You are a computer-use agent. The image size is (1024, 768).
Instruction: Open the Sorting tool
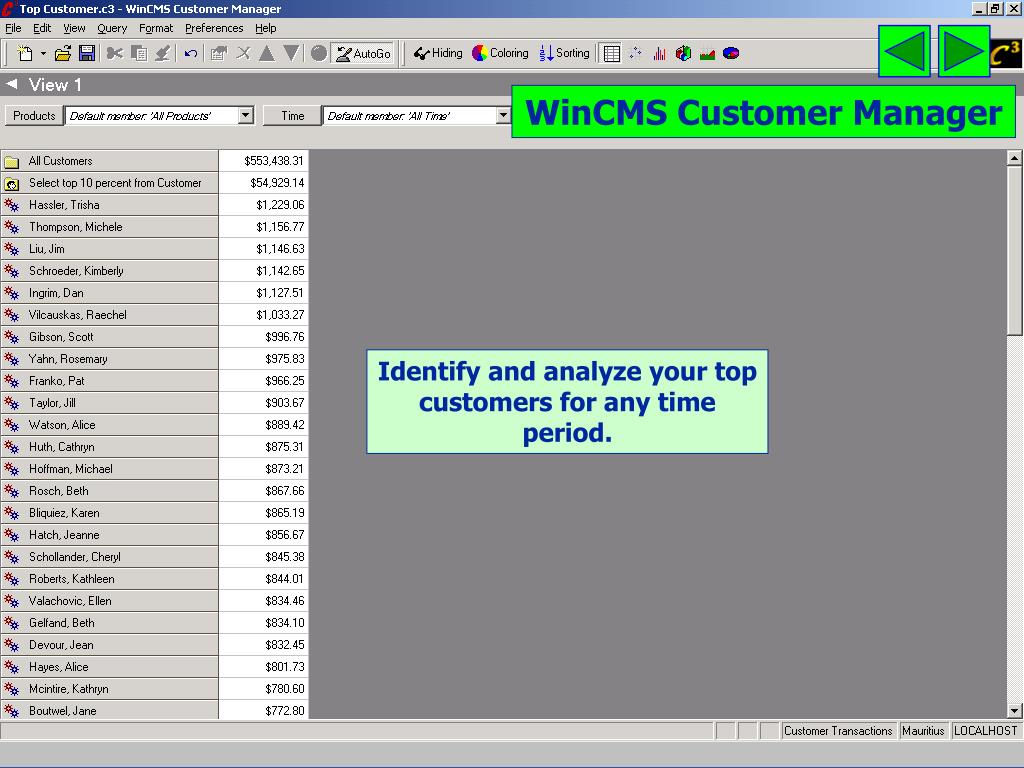(564, 54)
